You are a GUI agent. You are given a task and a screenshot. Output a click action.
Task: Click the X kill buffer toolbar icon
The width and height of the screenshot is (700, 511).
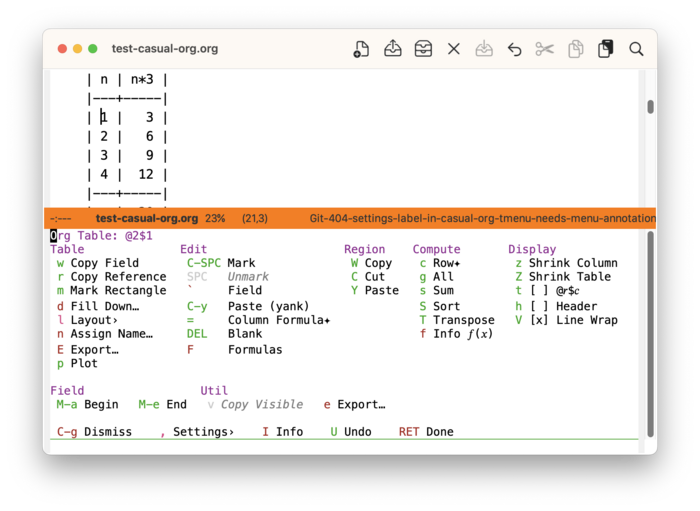point(454,49)
